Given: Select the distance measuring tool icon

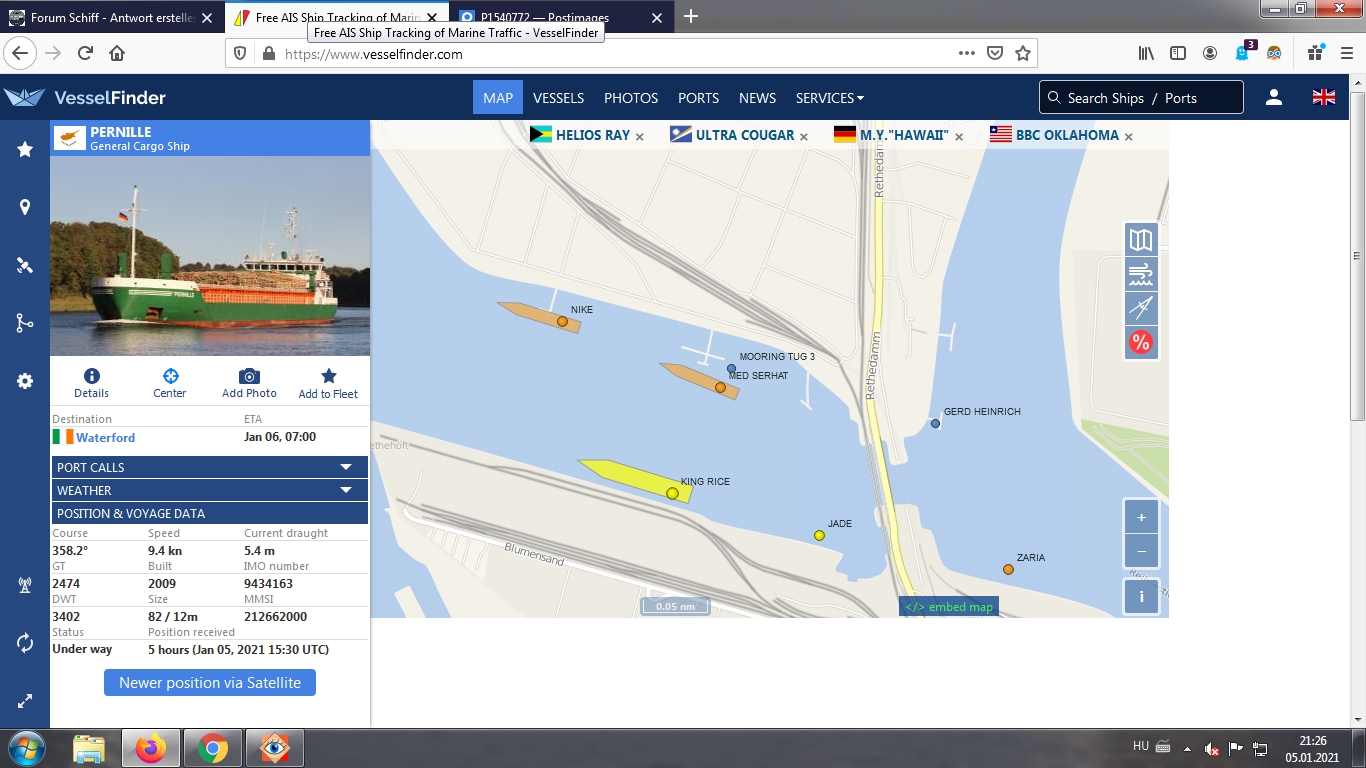Looking at the screenshot, I should point(1141,308).
